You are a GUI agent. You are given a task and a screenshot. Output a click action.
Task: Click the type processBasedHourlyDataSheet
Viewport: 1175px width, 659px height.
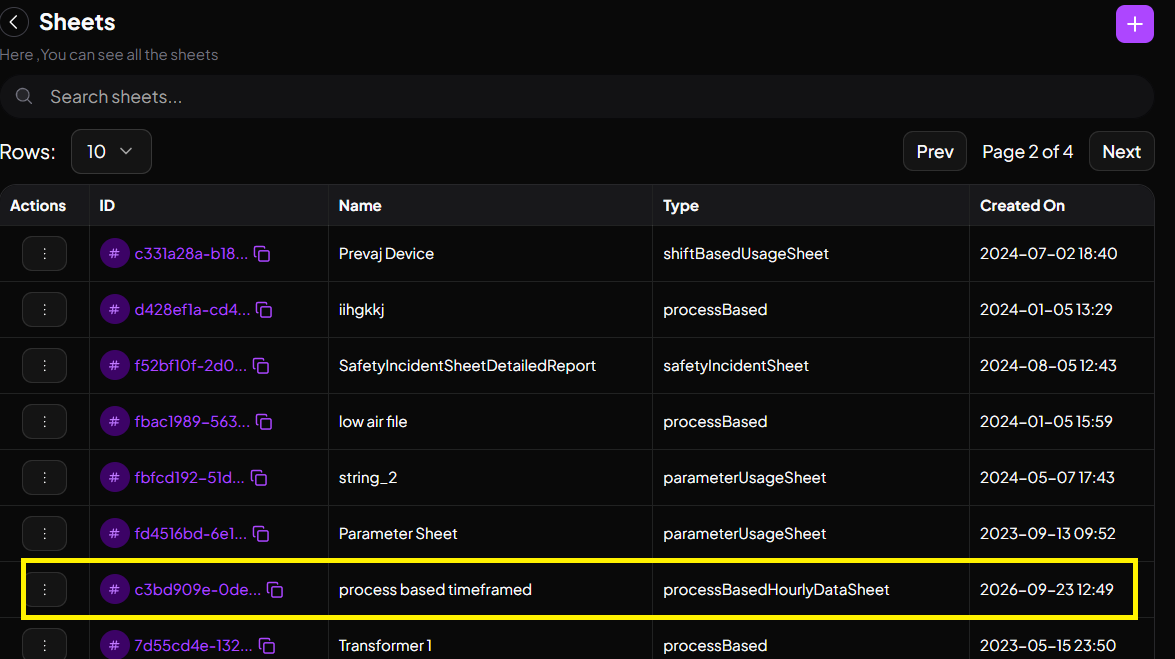tap(776, 589)
